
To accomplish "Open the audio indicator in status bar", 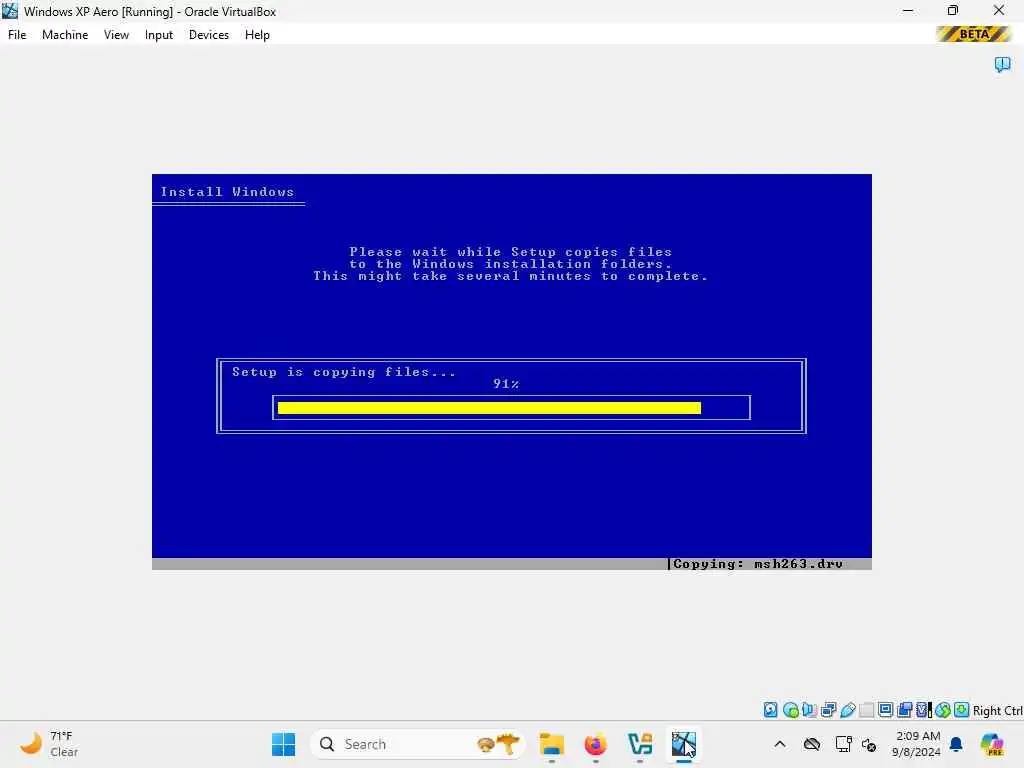I will (x=810, y=710).
